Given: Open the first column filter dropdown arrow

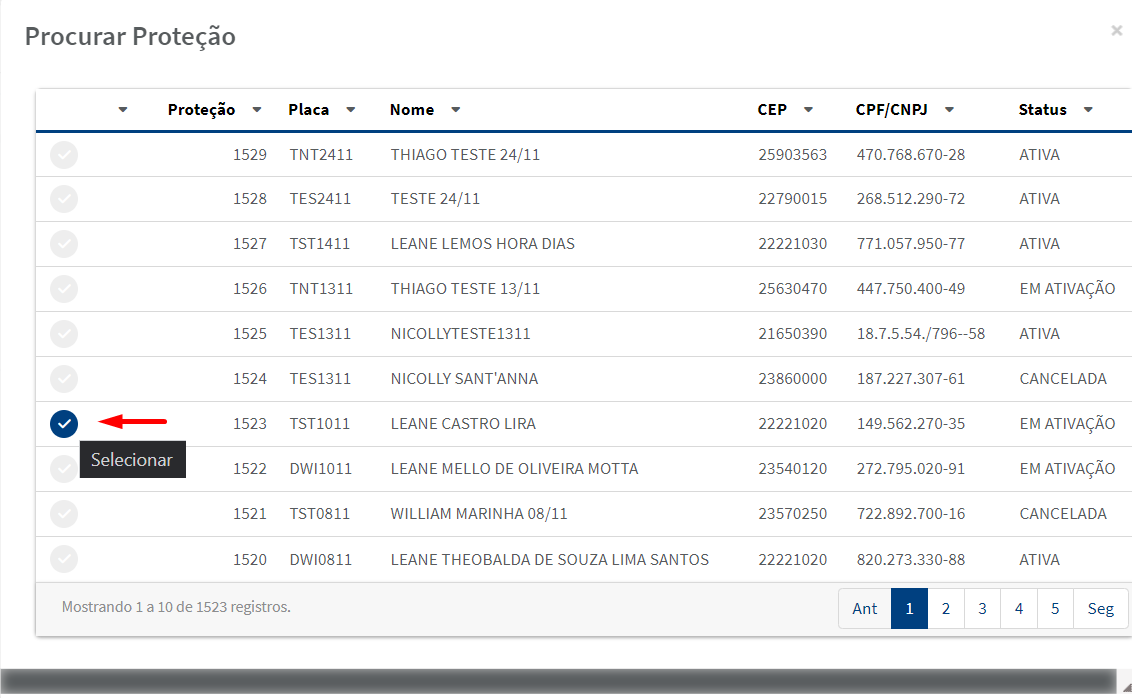Looking at the screenshot, I should pos(123,110).
